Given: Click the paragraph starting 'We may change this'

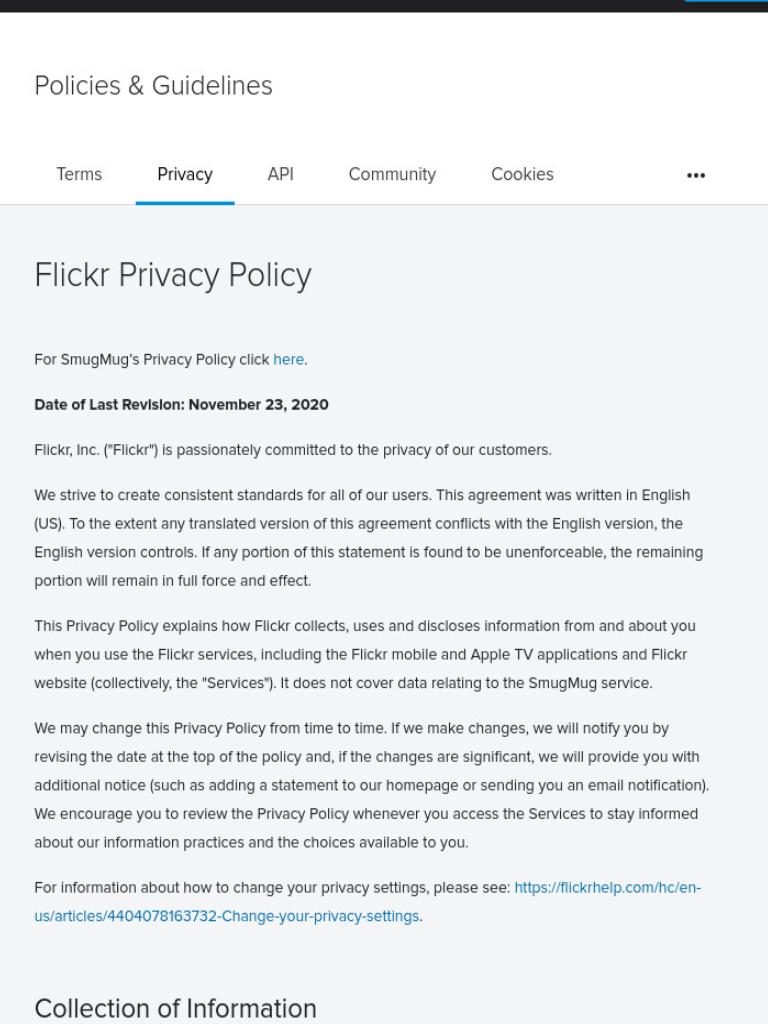Looking at the screenshot, I should pyautogui.click(x=371, y=786).
